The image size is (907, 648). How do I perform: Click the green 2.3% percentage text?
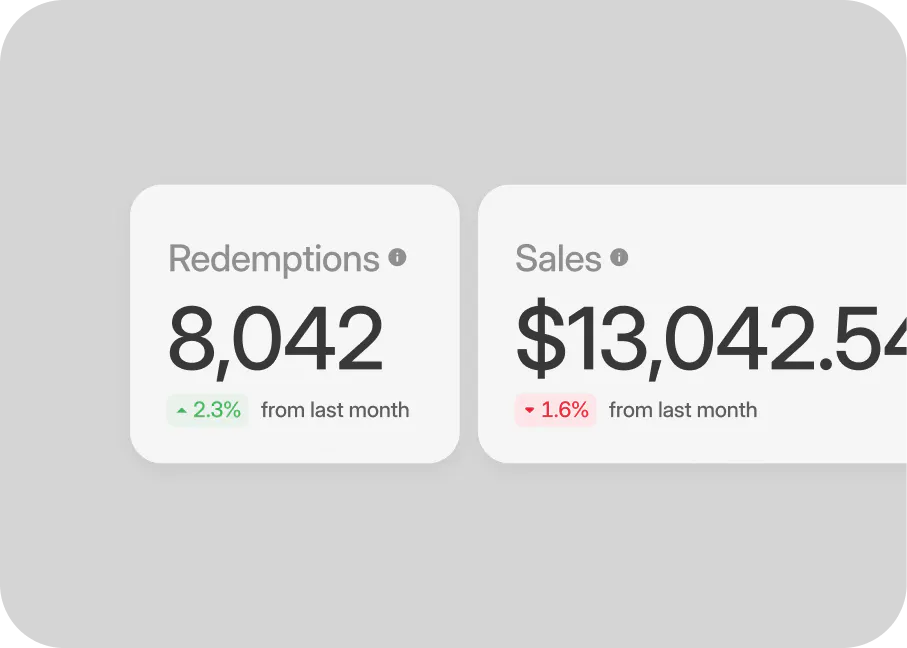point(217,410)
